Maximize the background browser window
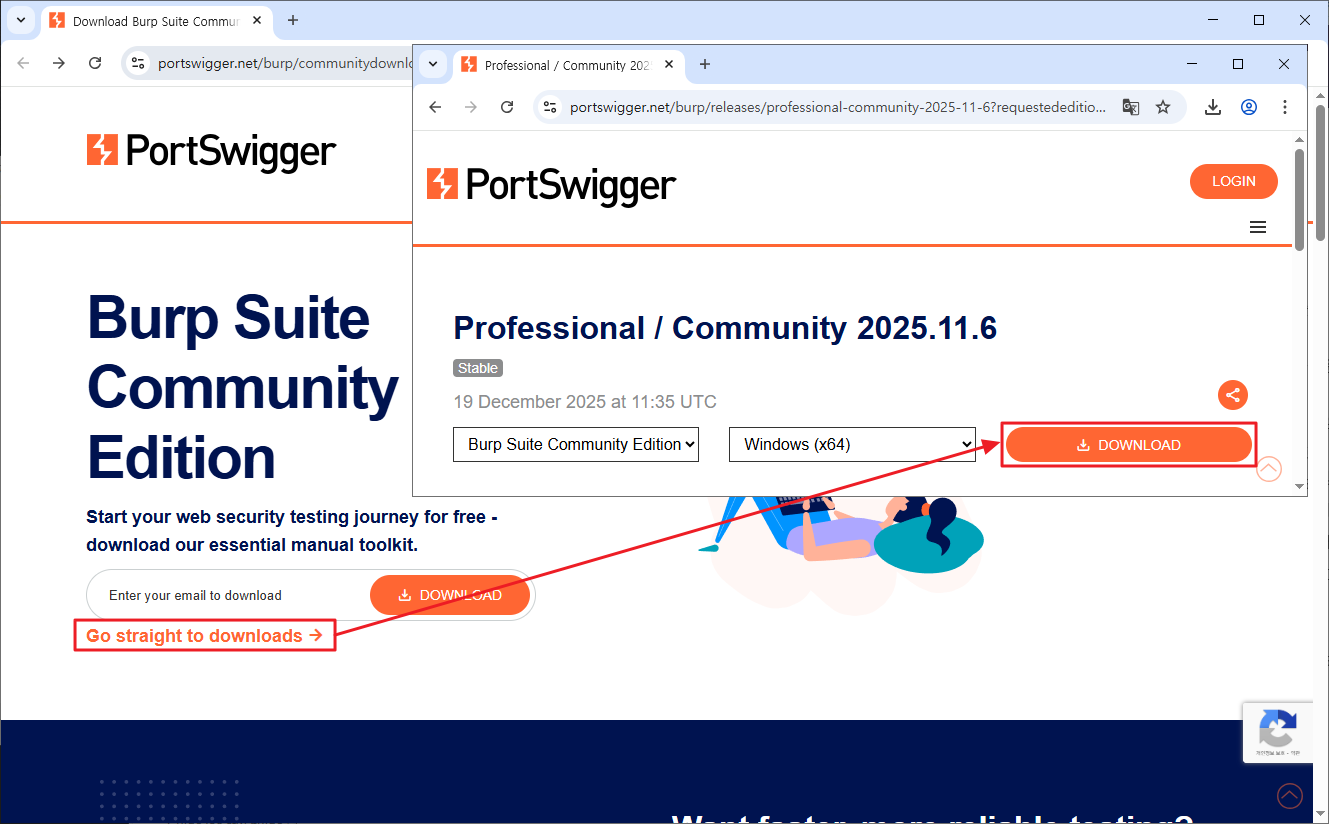1329x824 pixels. click(1259, 20)
